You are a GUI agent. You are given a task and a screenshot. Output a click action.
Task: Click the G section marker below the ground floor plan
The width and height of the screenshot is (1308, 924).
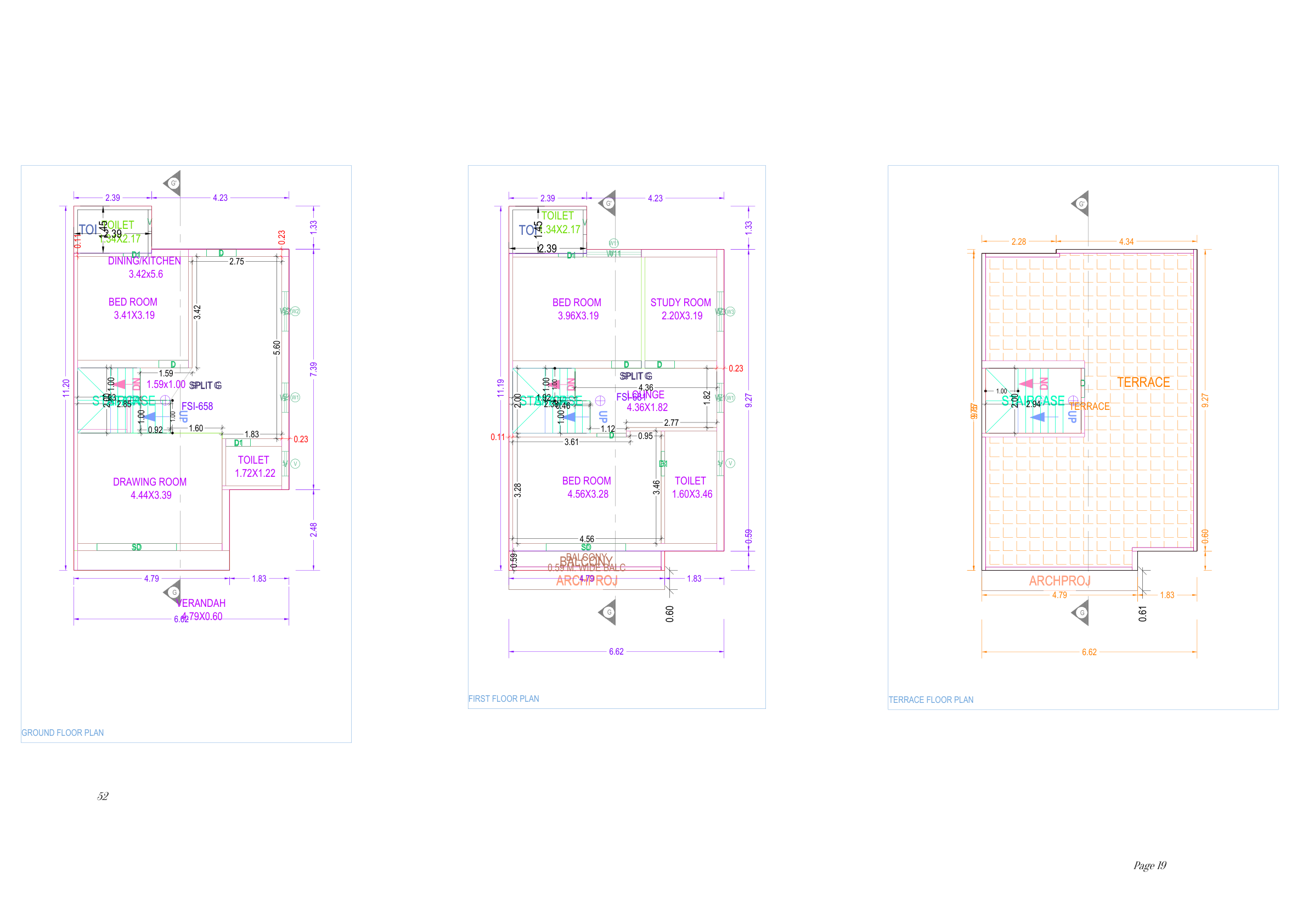173,593
